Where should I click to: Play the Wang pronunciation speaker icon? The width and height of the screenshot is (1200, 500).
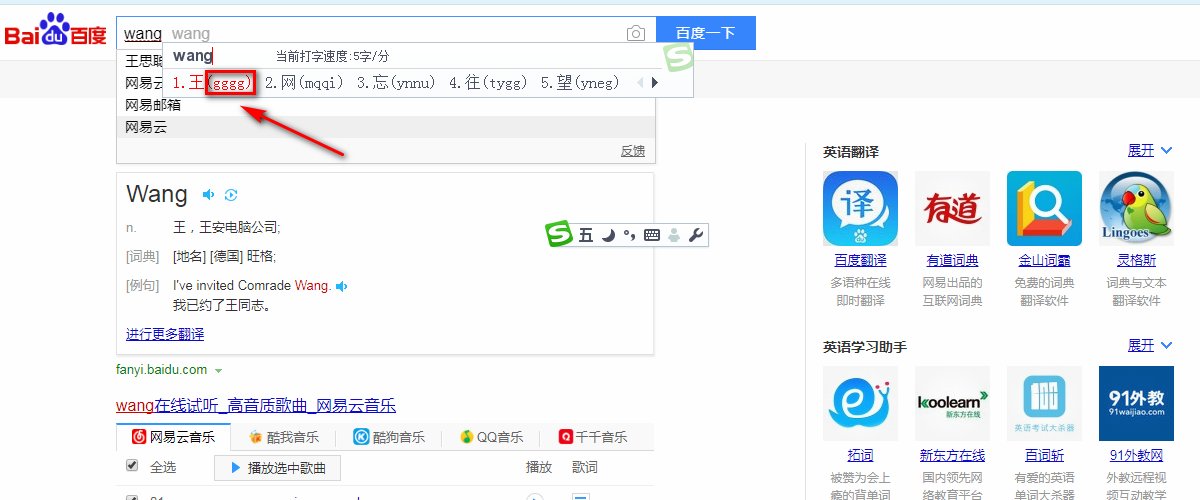point(208,194)
